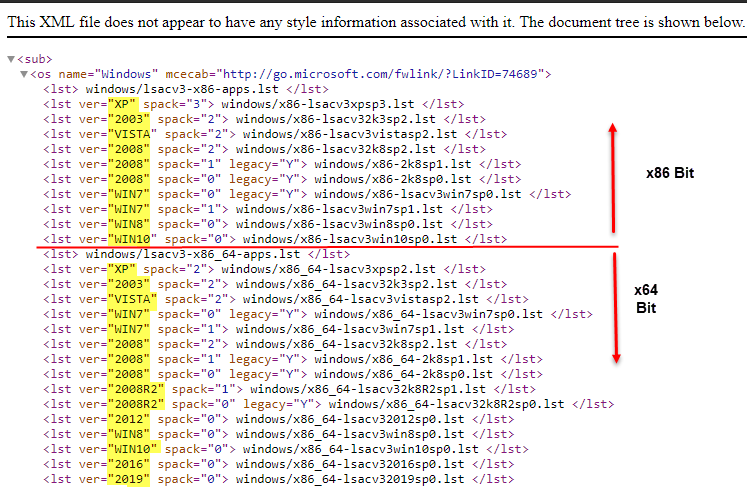Select the x86_64-2k8sp1.lst line

293,359
